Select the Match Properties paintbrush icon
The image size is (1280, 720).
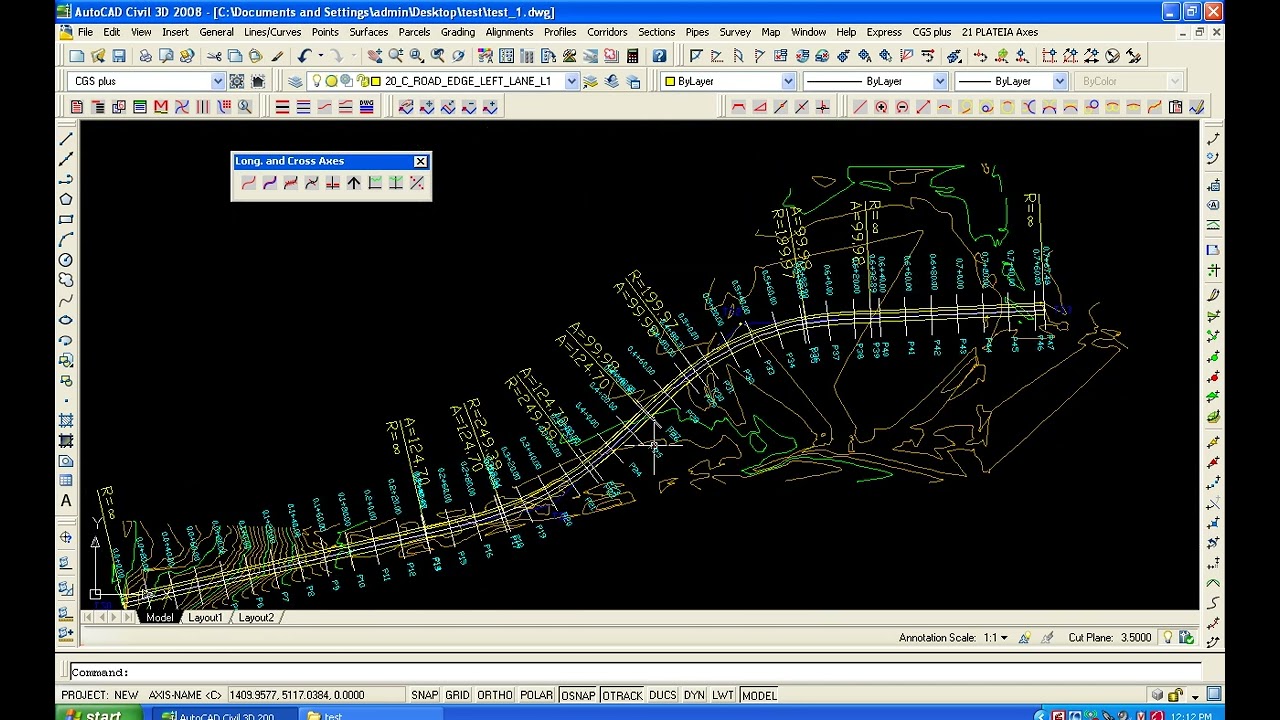[277, 56]
